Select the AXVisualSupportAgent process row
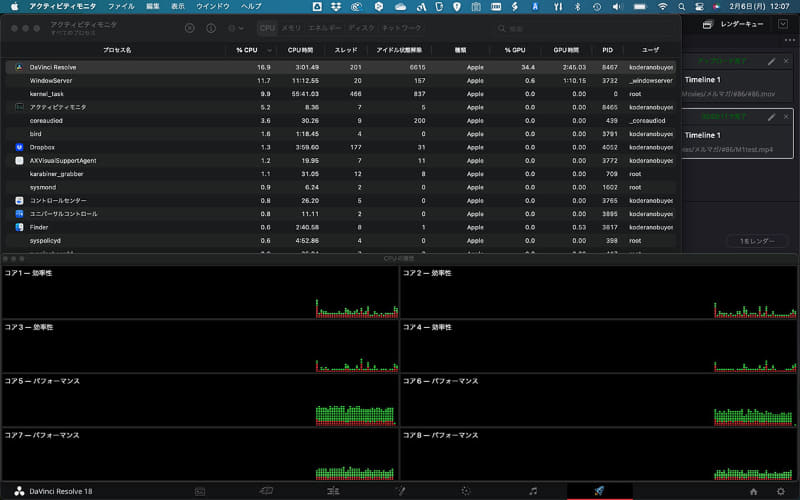This screenshot has width=800, height=500. coord(340,160)
